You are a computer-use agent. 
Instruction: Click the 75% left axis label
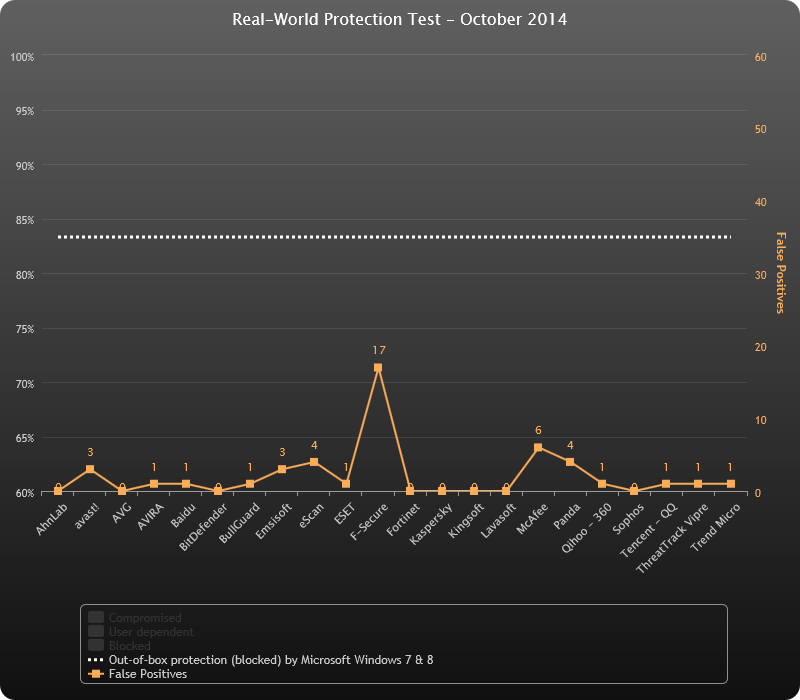click(x=24, y=329)
